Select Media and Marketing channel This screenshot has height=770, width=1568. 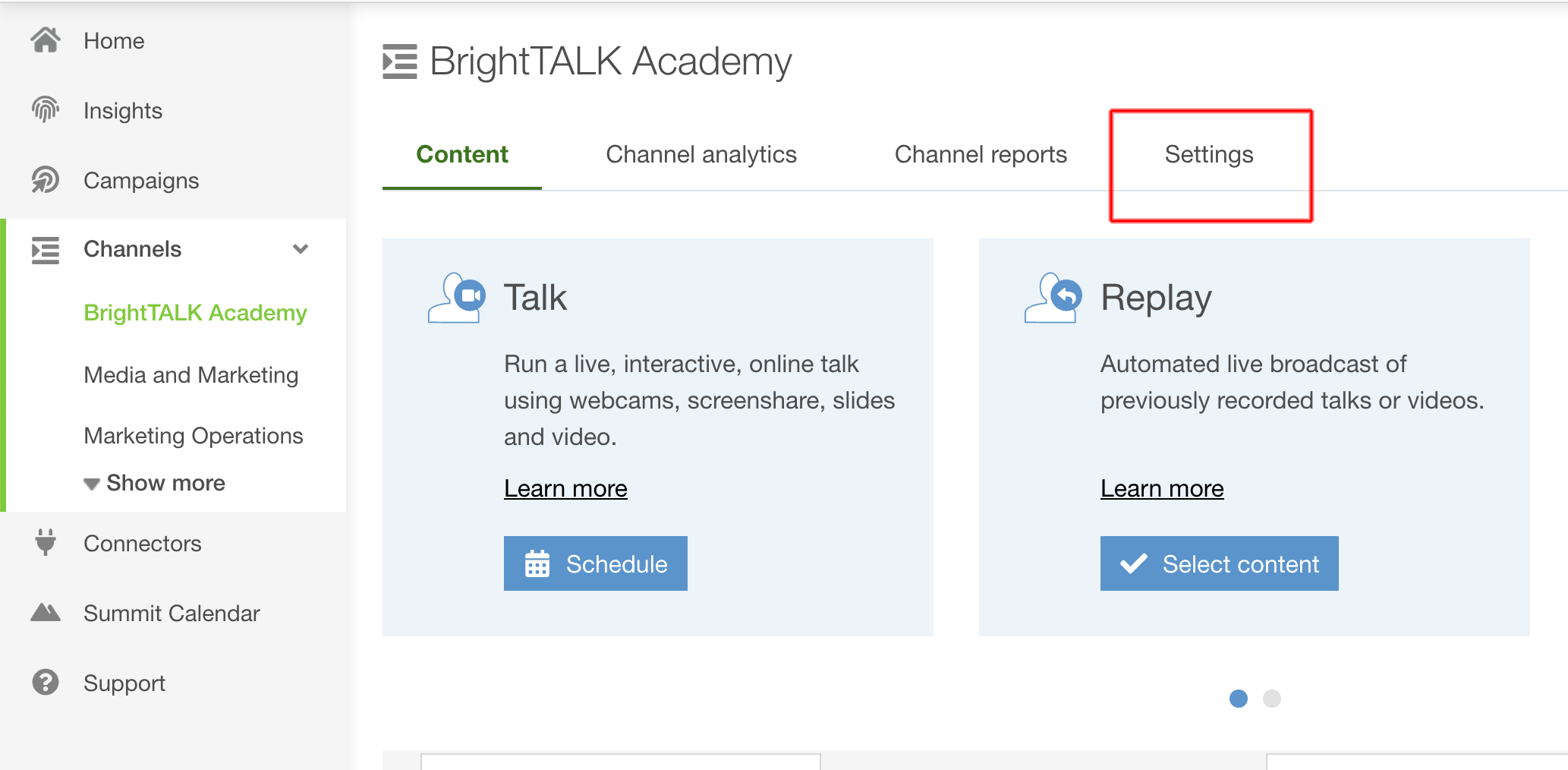click(x=191, y=375)
